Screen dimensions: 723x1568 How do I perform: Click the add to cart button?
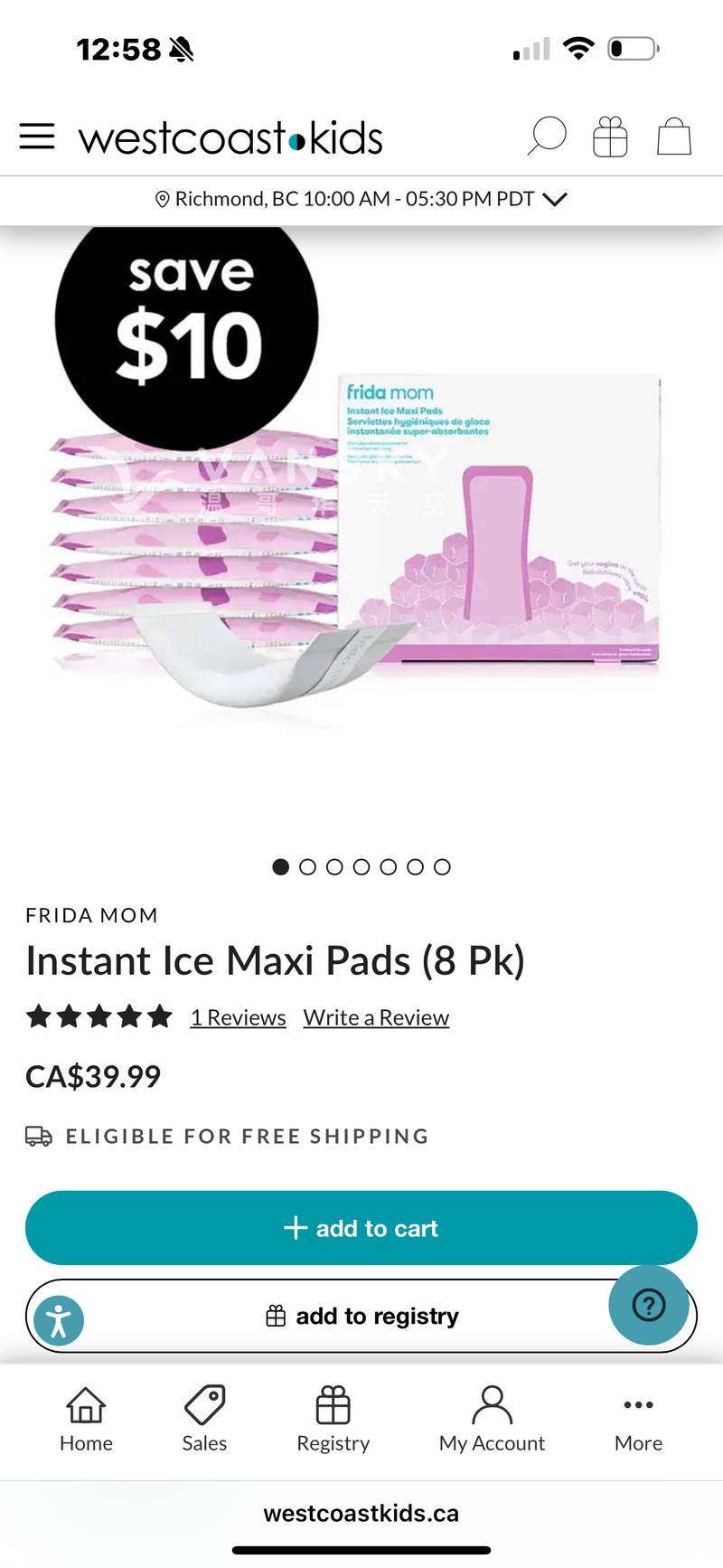coord(361,1228)
